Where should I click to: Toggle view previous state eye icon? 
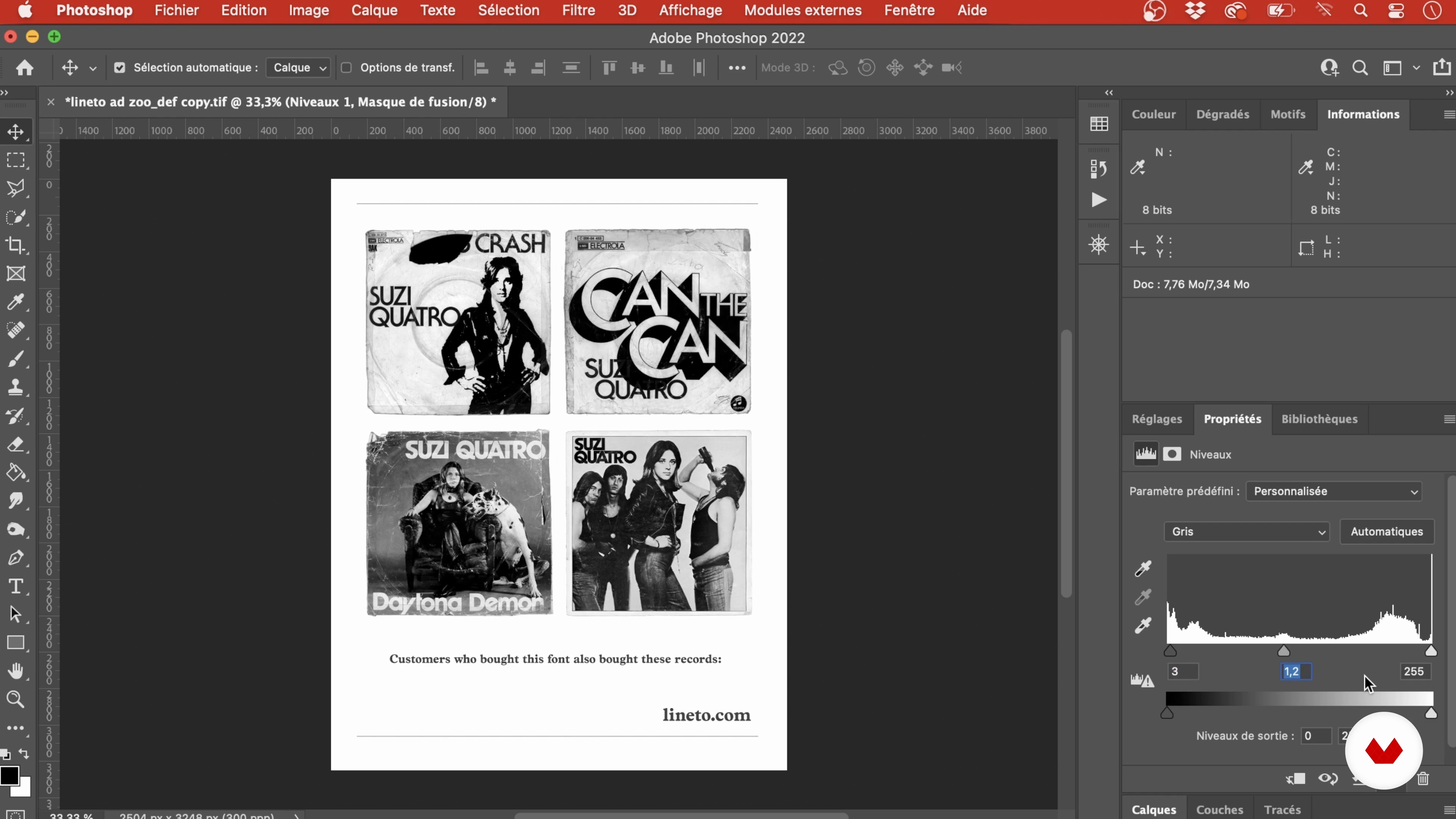[1328, 779]
